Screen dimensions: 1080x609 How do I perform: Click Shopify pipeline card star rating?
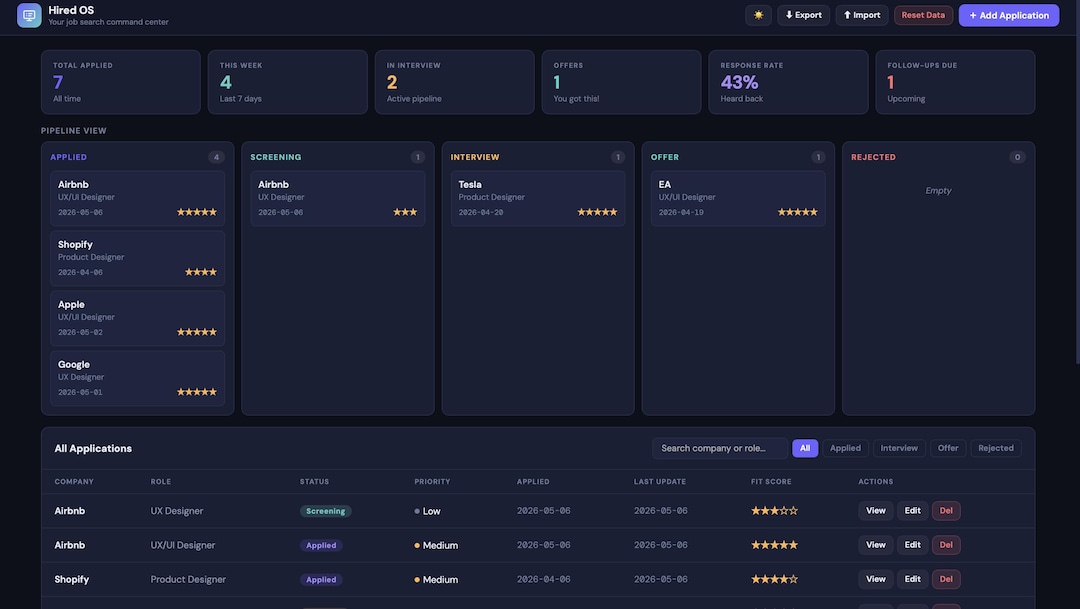[200, 272]
